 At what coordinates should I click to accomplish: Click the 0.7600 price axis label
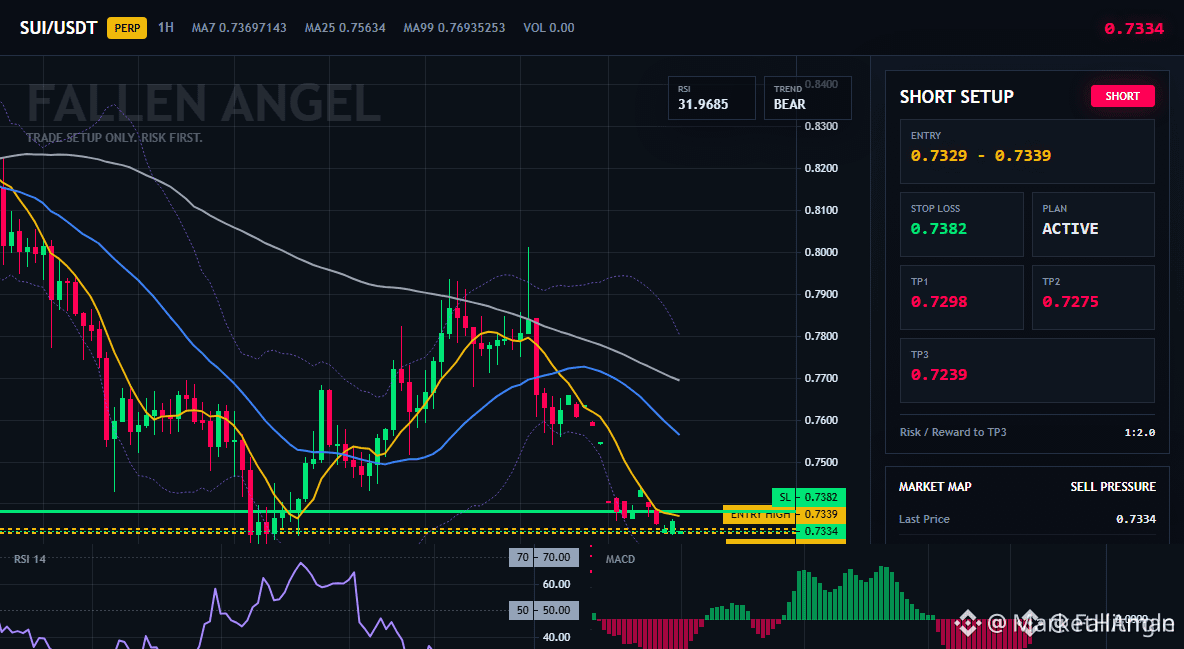click(x=822, y=421)
